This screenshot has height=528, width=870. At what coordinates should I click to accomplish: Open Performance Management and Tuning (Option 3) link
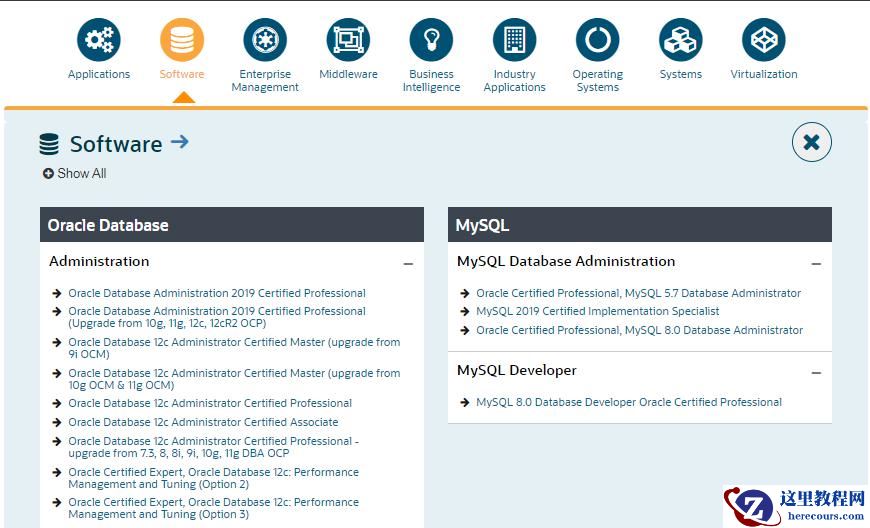tap(214, 508)
